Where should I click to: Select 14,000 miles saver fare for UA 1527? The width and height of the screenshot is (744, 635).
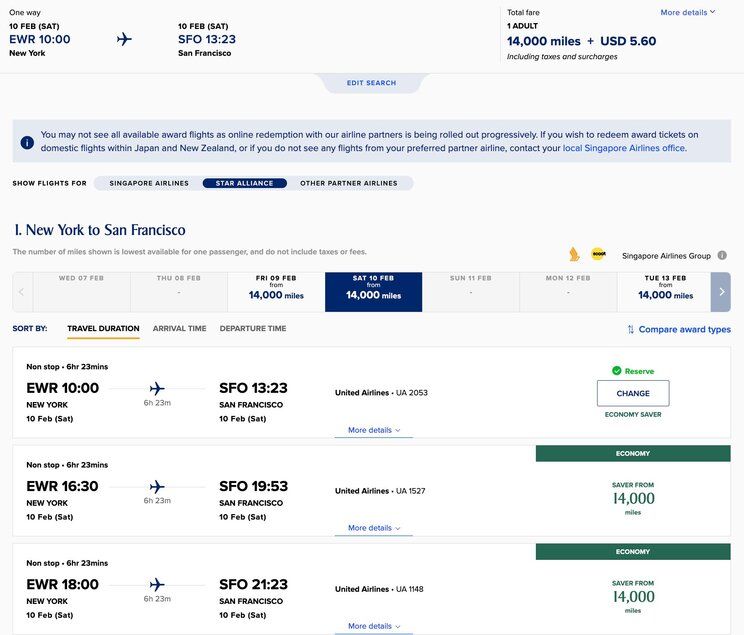pos(633,498)
